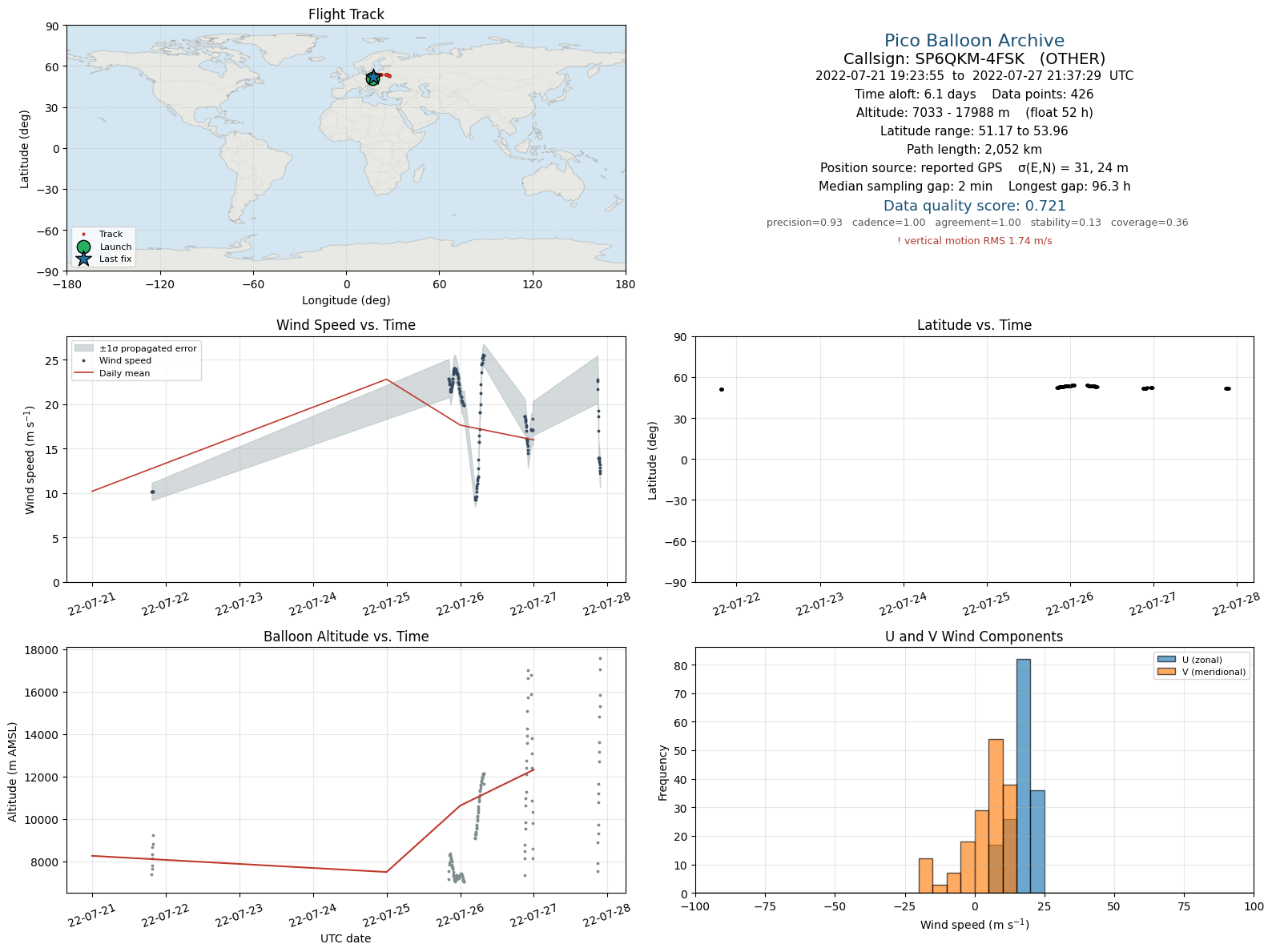The height and width of the screenshot is (952, 1272).
Task: Click the "−180" tick on the longitude axis
Action: [x=66, y=284]
